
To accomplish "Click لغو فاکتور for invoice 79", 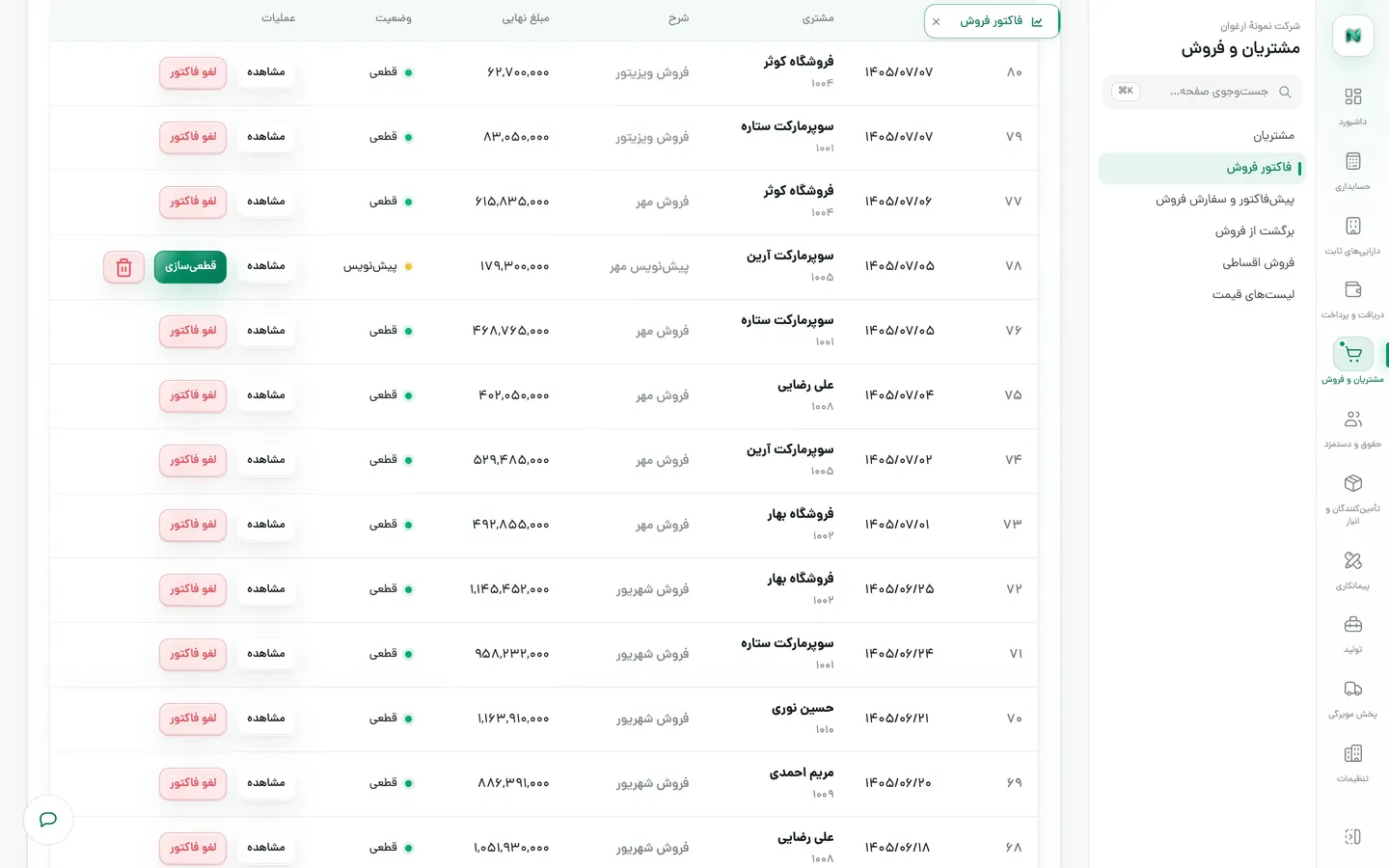I will 193,138.
